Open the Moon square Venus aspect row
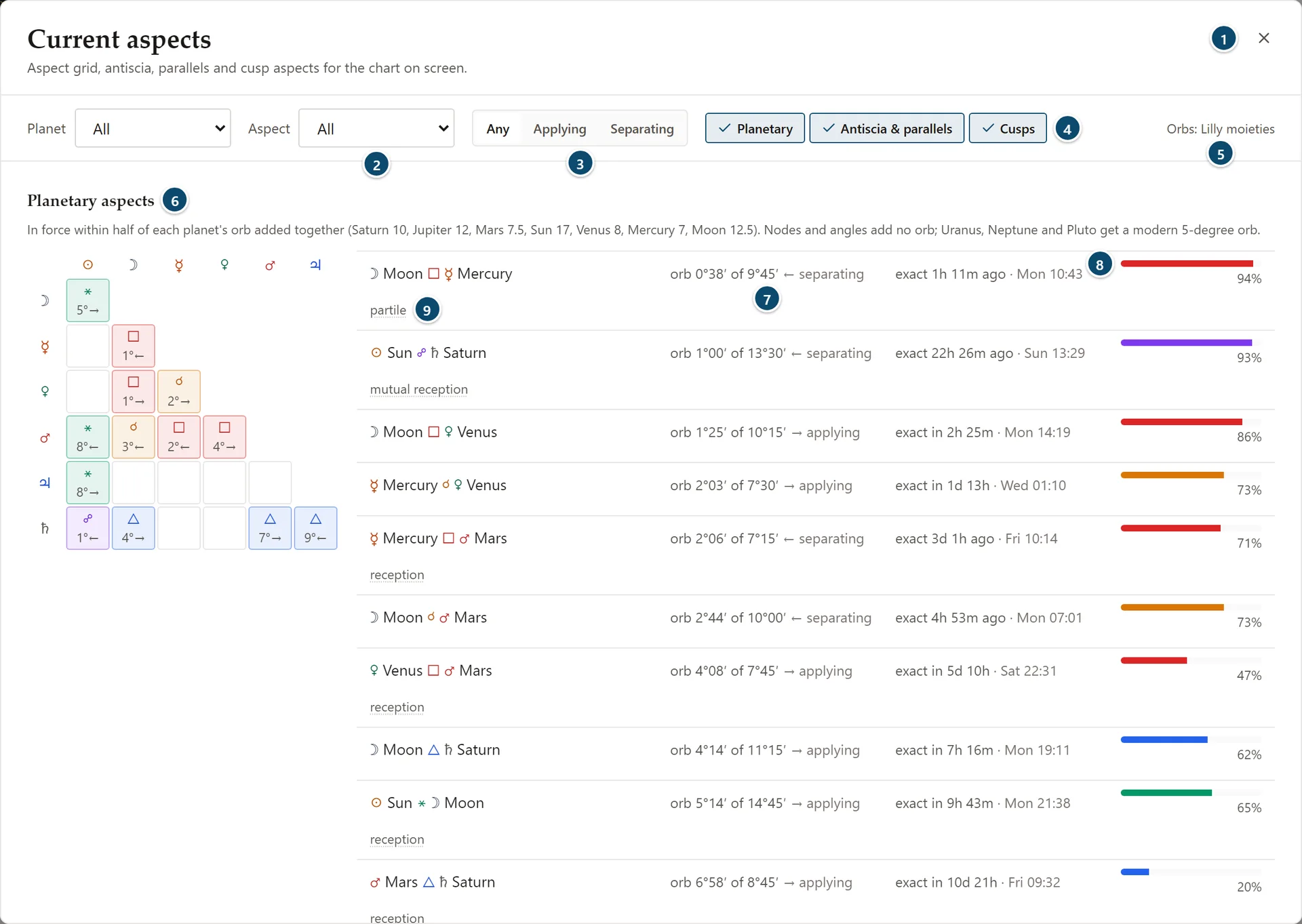Screen dimensions: 1302x924 [815, 436]
